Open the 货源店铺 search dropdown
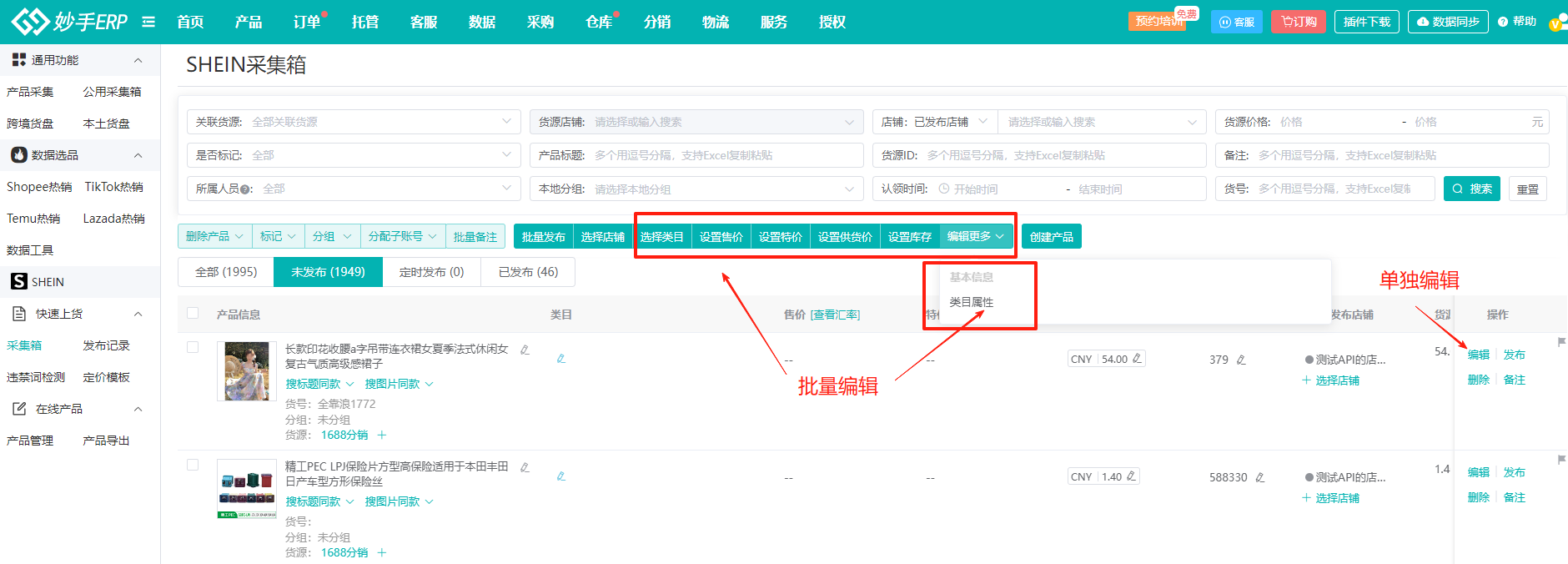 (696, 122)
